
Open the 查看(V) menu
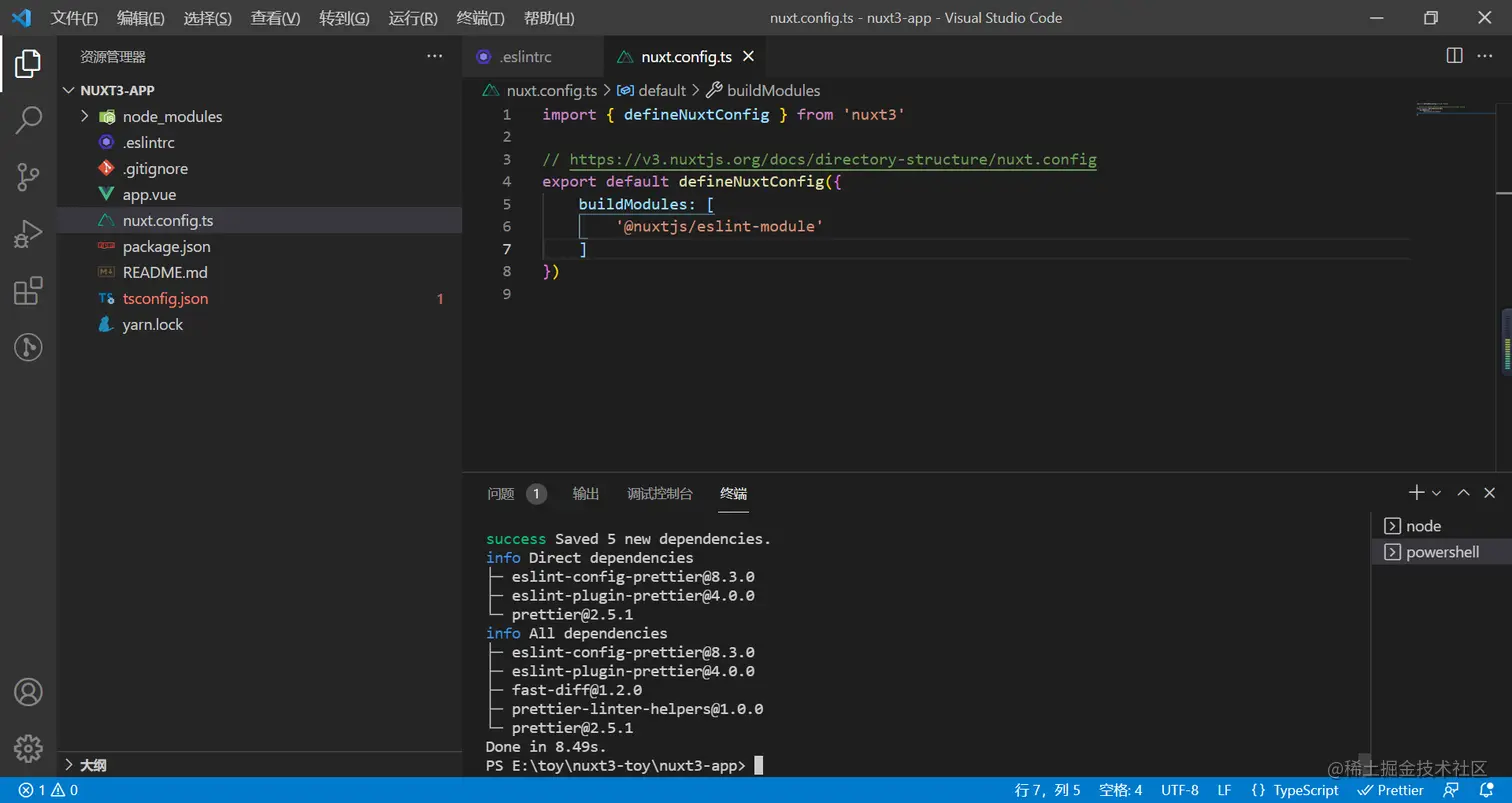click(276, 18)
